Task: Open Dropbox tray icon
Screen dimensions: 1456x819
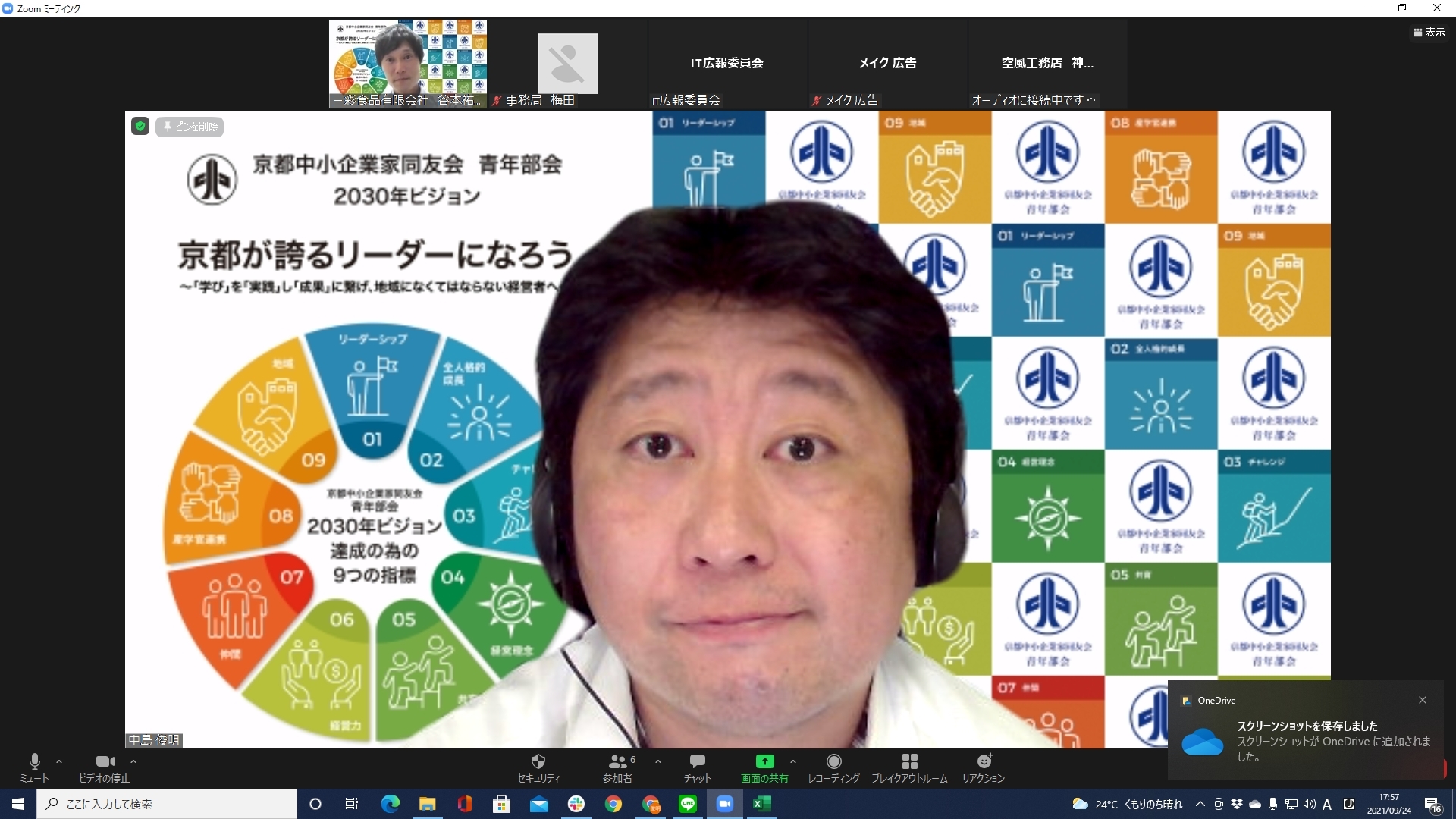Action: [x=1237, y=804]
